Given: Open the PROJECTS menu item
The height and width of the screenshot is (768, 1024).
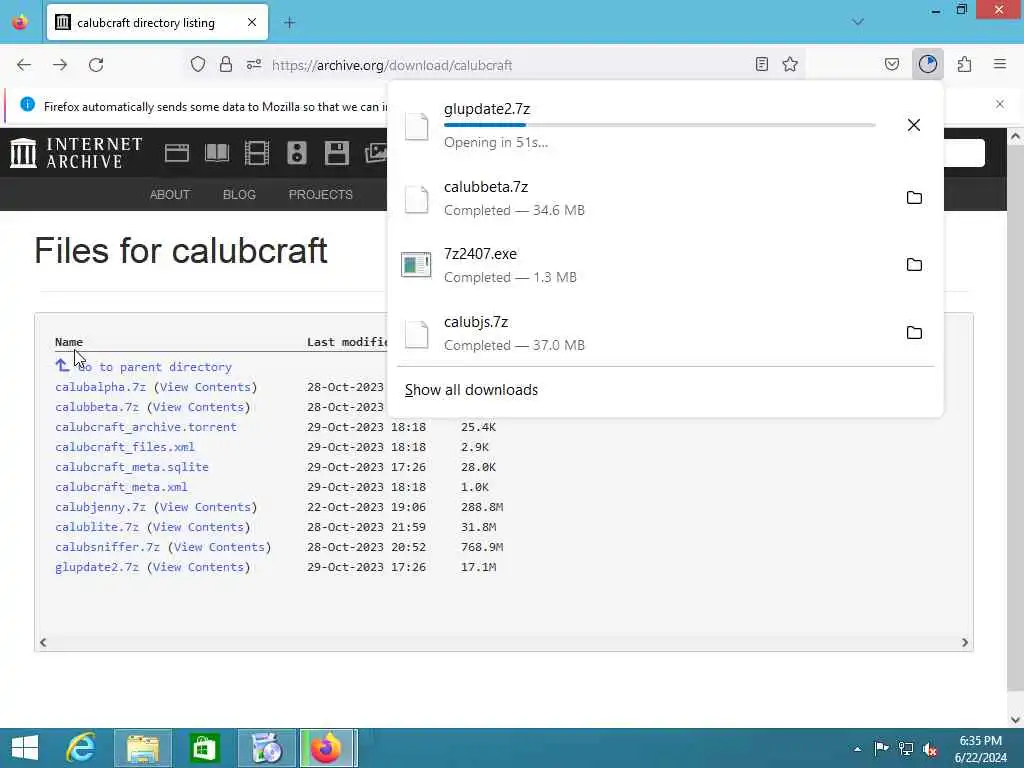Looking at the screenshot, I should (321, 195).
